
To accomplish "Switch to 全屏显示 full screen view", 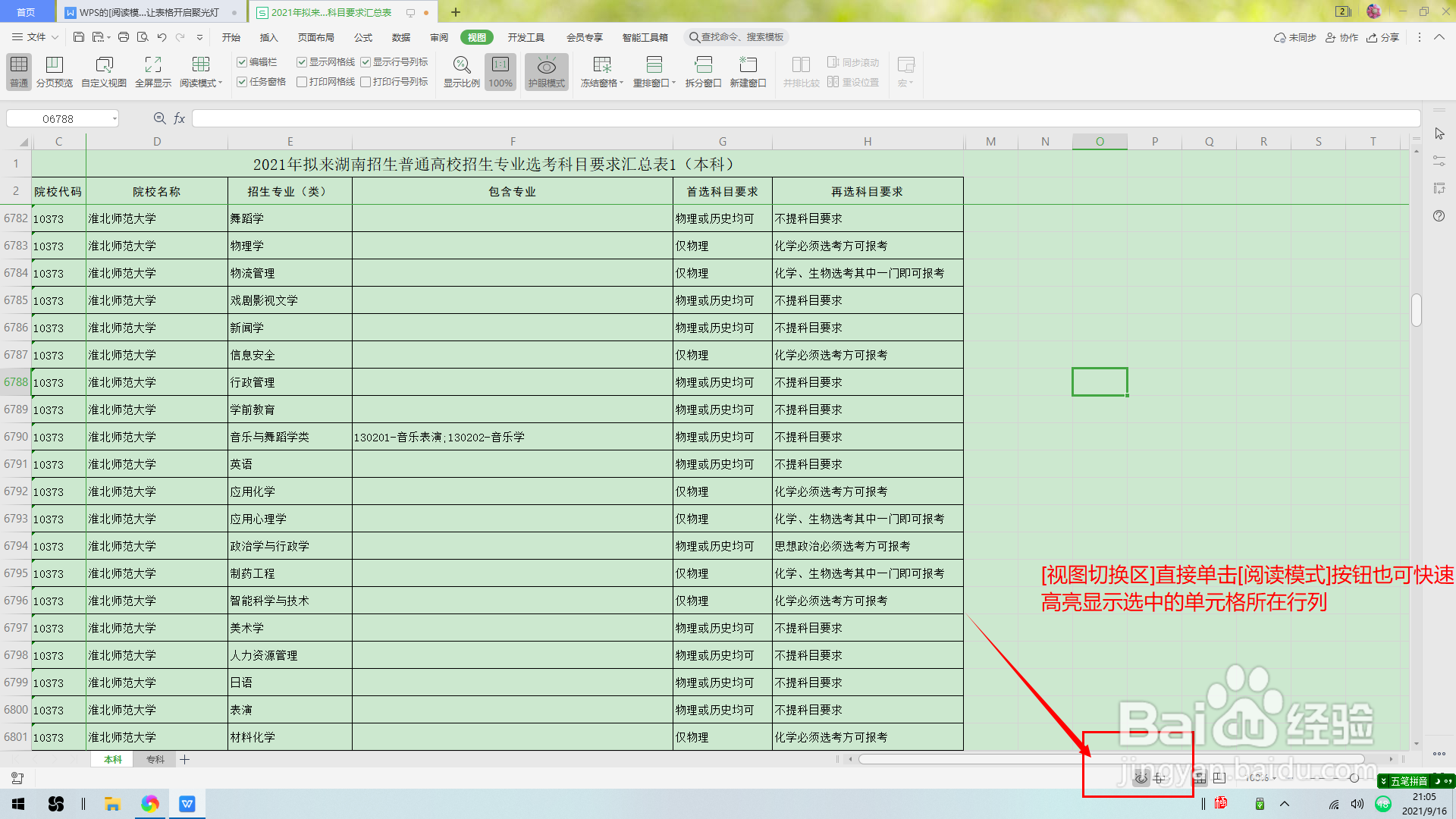I will (x=152, y=65).
